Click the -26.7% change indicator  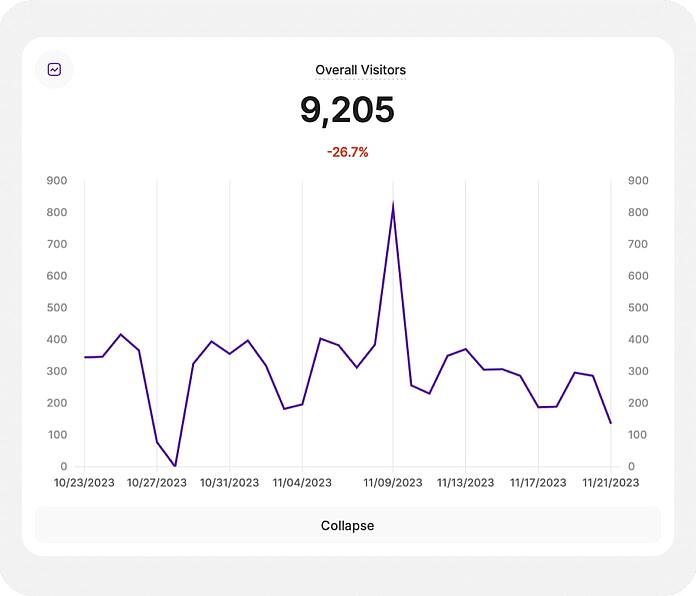pos(348,152)
